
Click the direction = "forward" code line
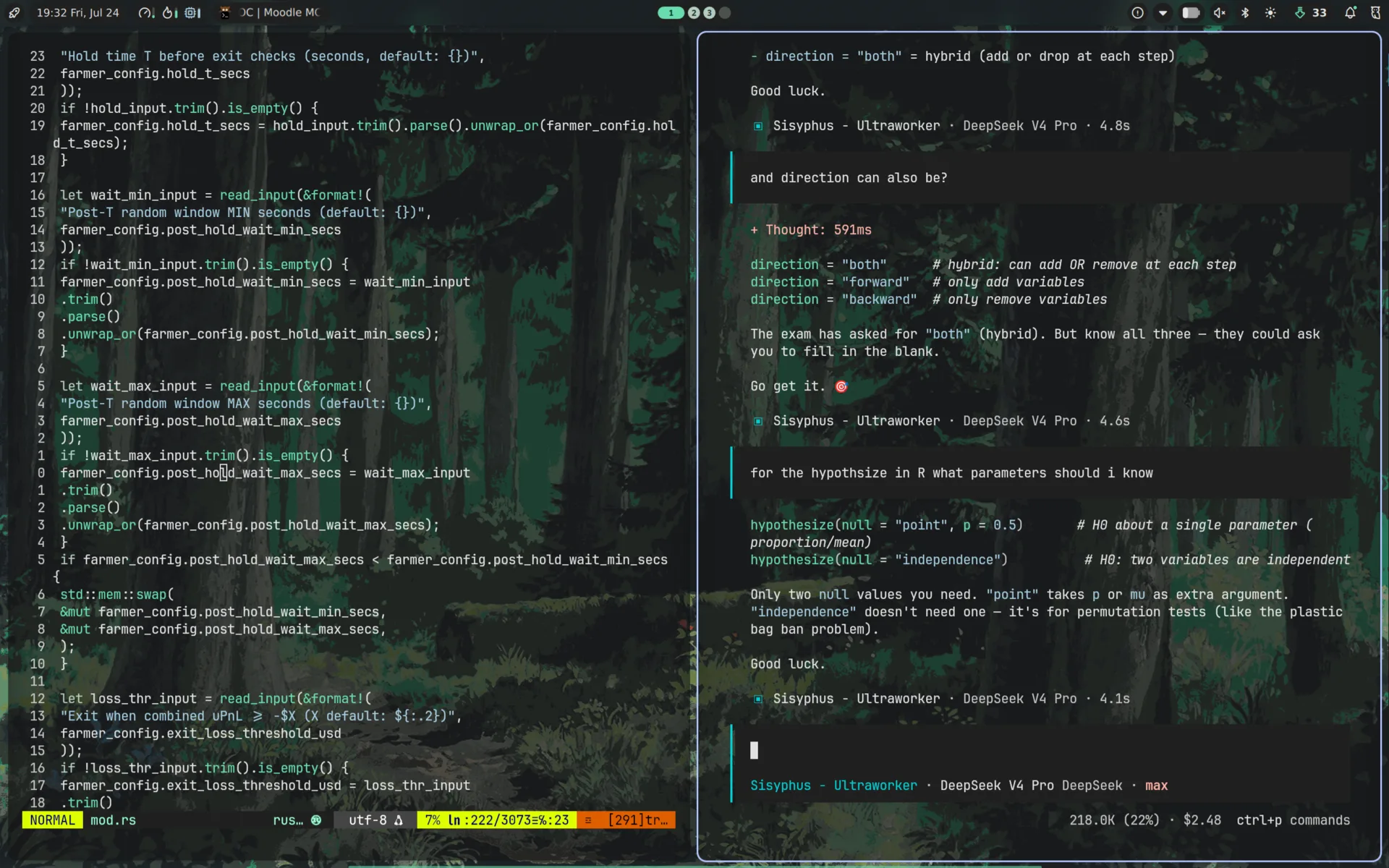point(917,282)
